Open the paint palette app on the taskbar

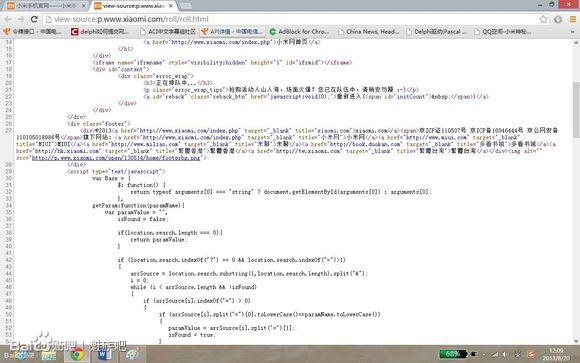(x=131, y=354)
